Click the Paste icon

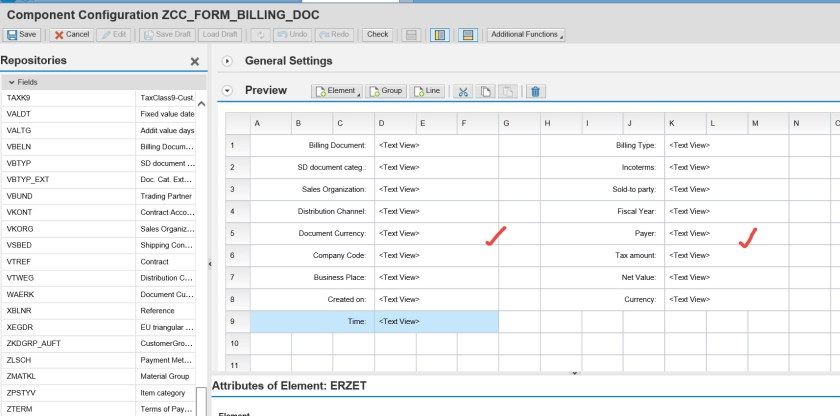click(x=507, y=92)
